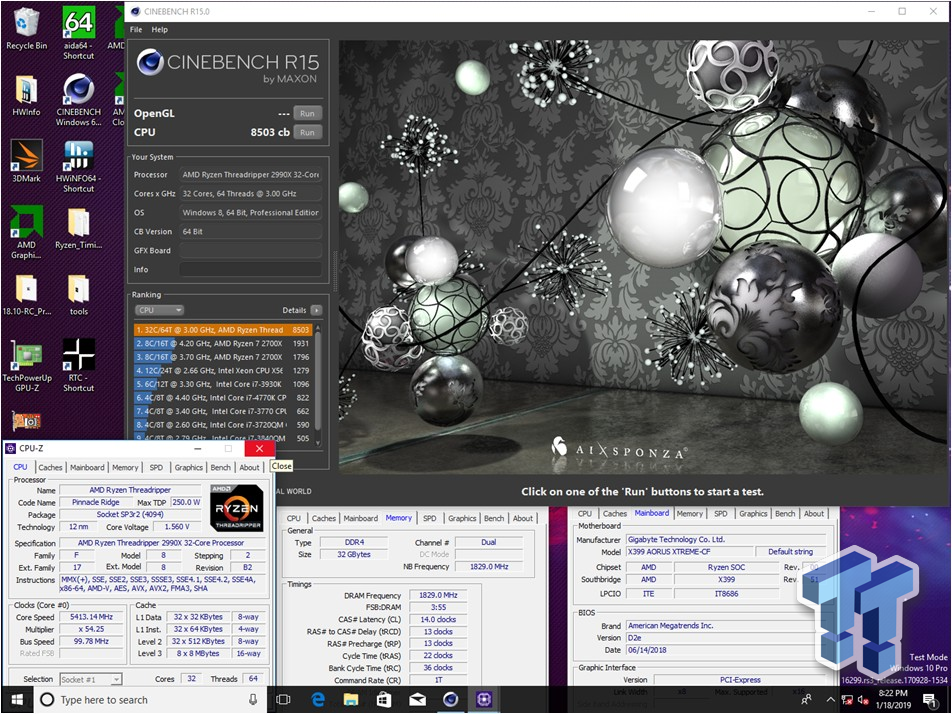
Task: Open the Socket #1 selection dropdown in CPU-Z
Action: [91, 679]
